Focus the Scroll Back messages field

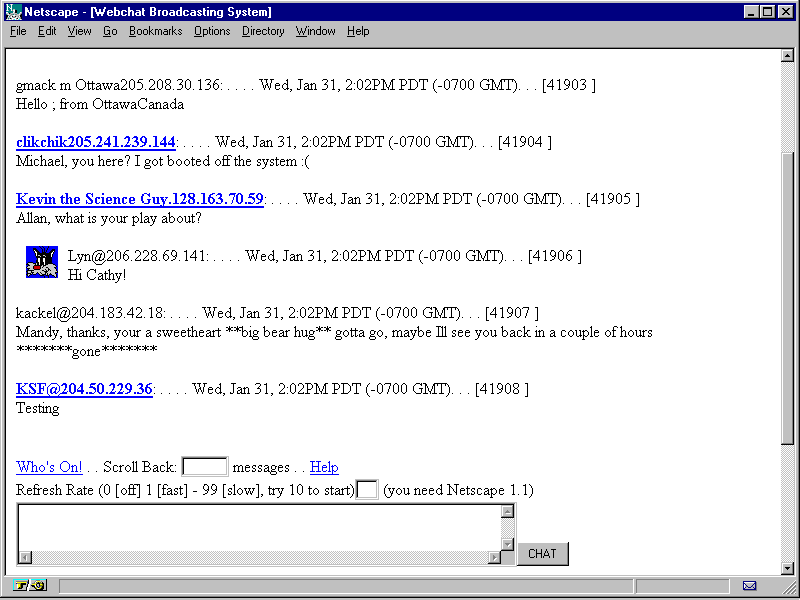204,467
